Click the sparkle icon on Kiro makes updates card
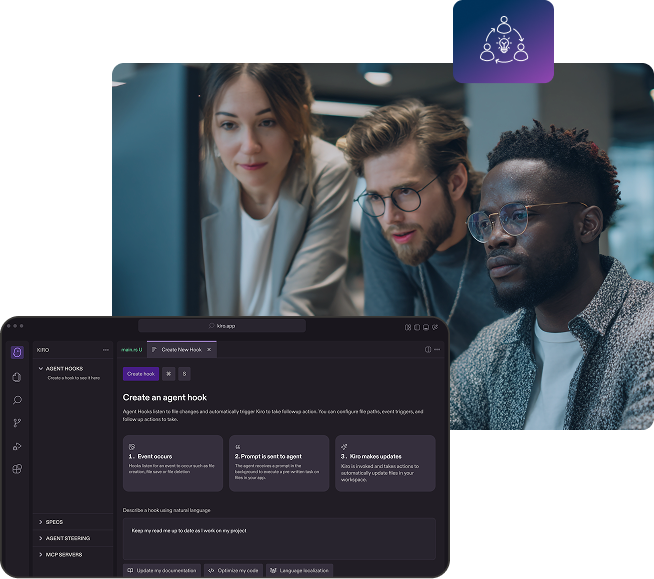The image size is (654, 579). point(344,447)
